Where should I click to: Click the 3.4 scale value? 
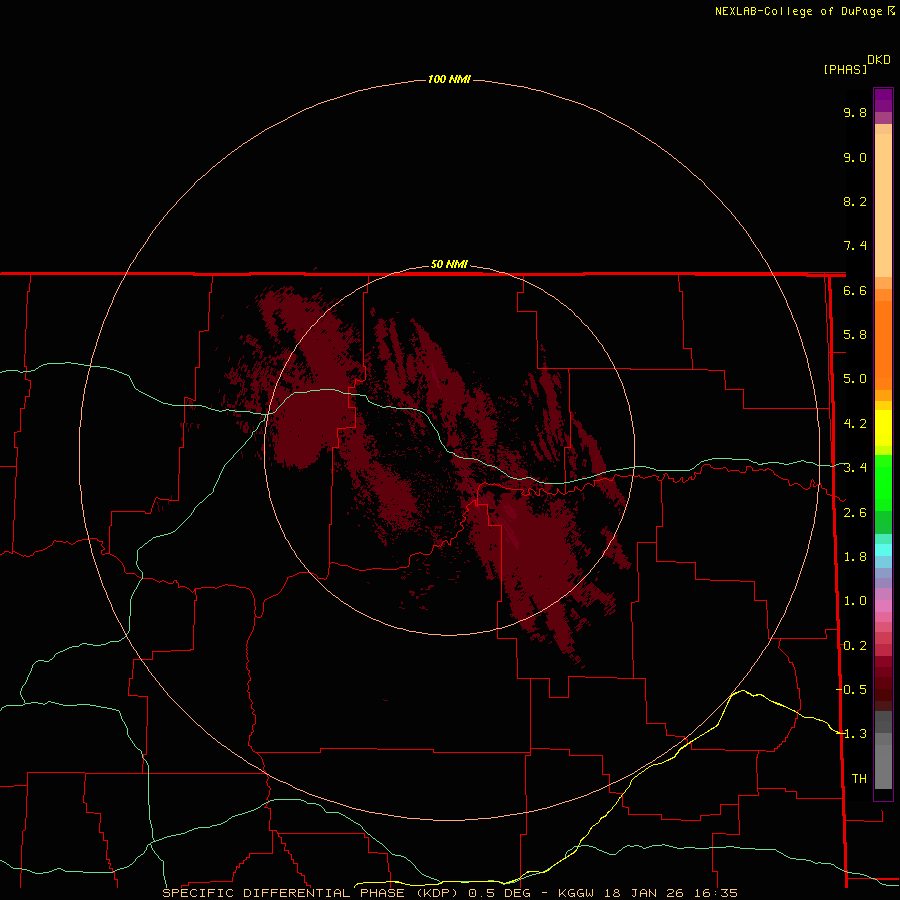click(855, 468)
